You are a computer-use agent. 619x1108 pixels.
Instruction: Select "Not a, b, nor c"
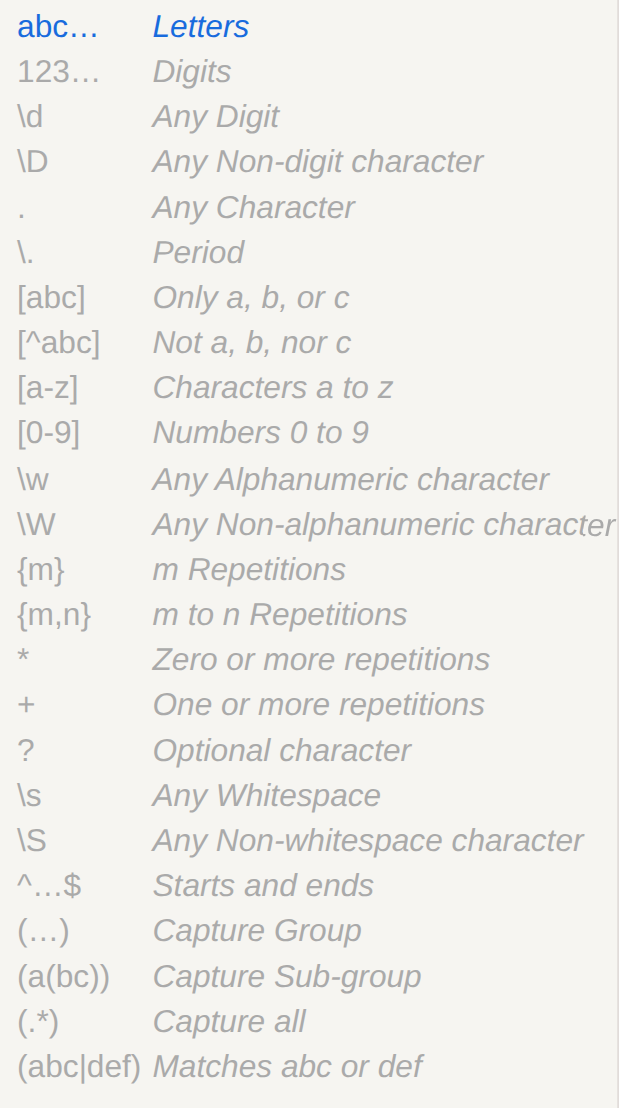tap(251, 343)
